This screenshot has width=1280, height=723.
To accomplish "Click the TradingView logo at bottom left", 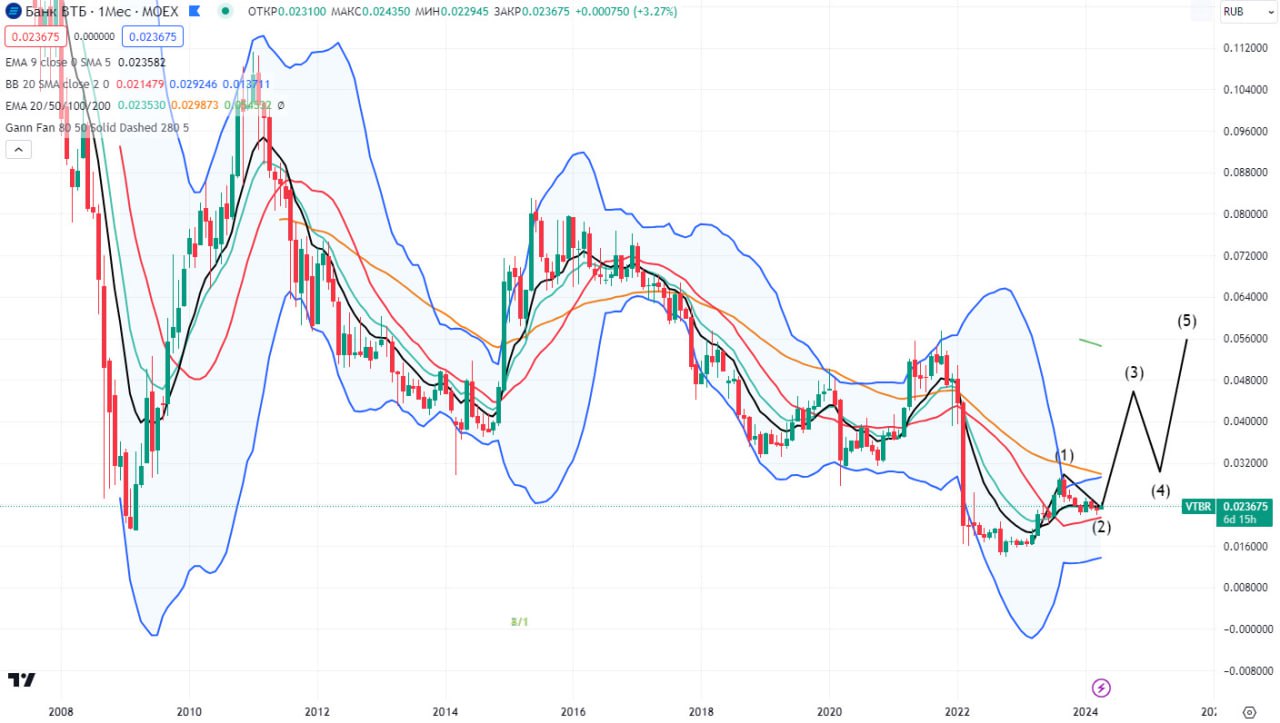I will coord(22,680).
